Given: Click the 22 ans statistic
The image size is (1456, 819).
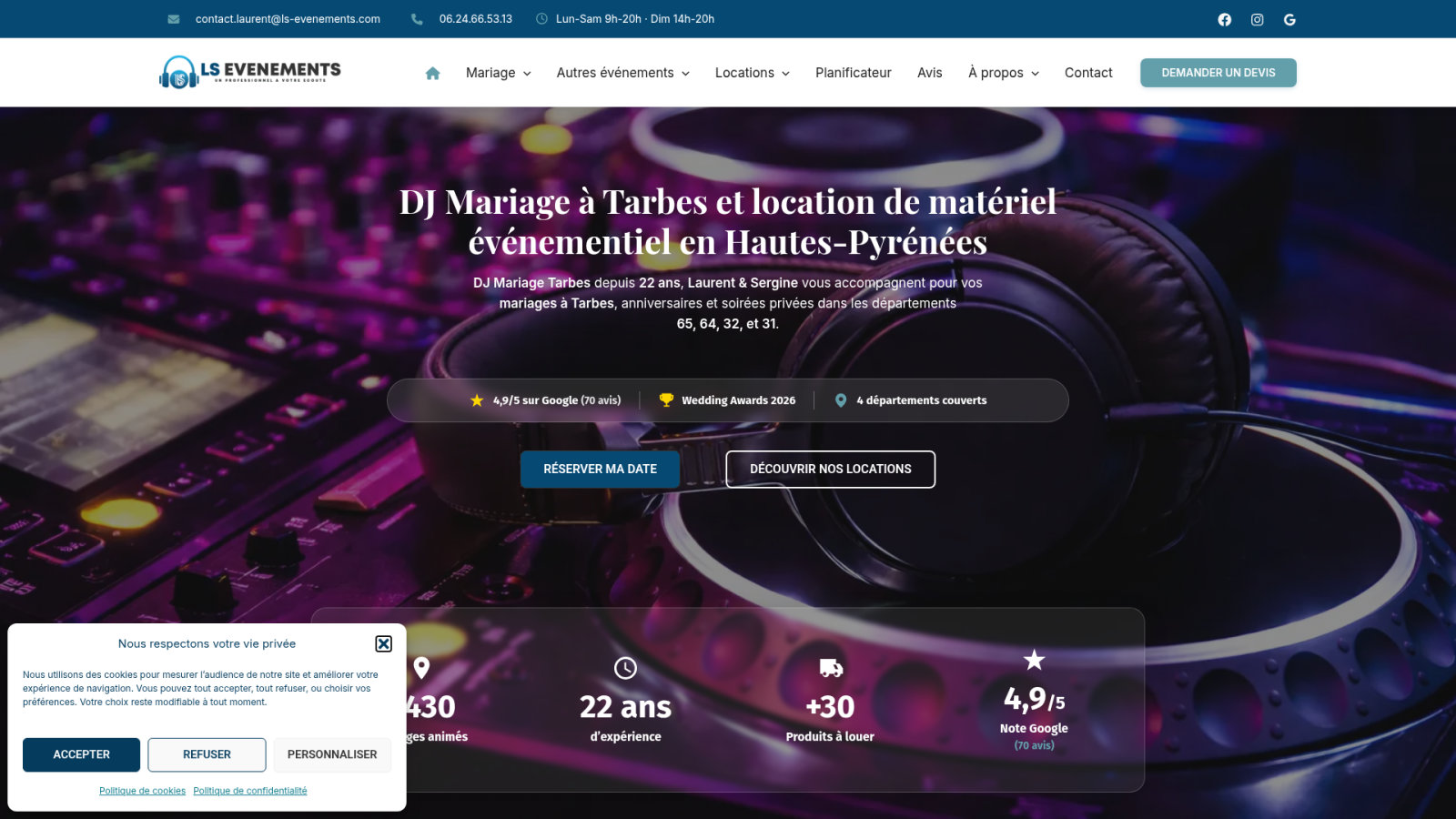Looking at the screenshot, I should (625, 707).
